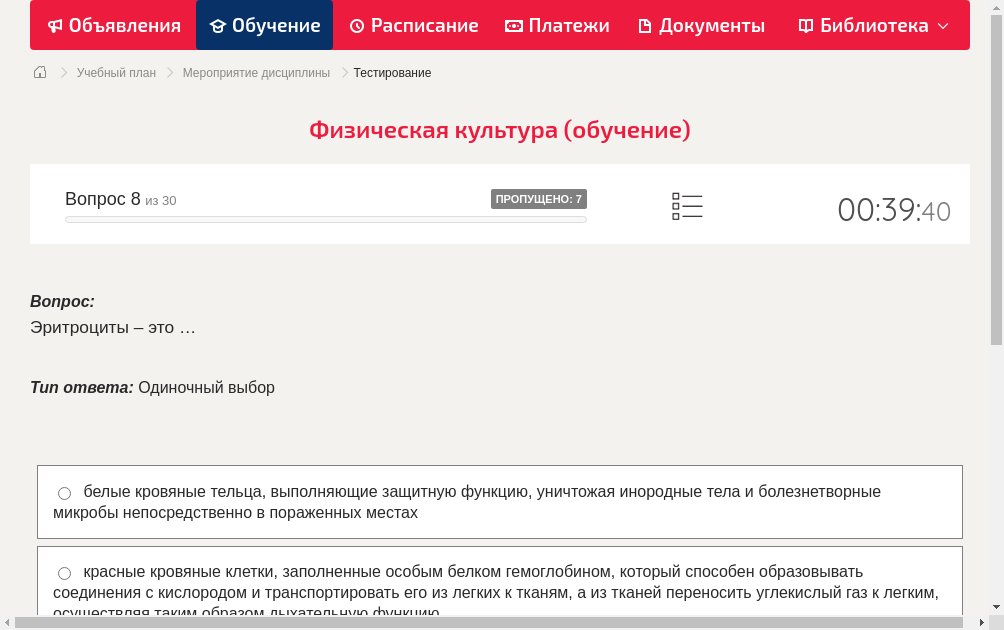The image size is (1004, 630).
Task: Click the 'Вопрос 8 из 30' label
Action: pos(120,199)
